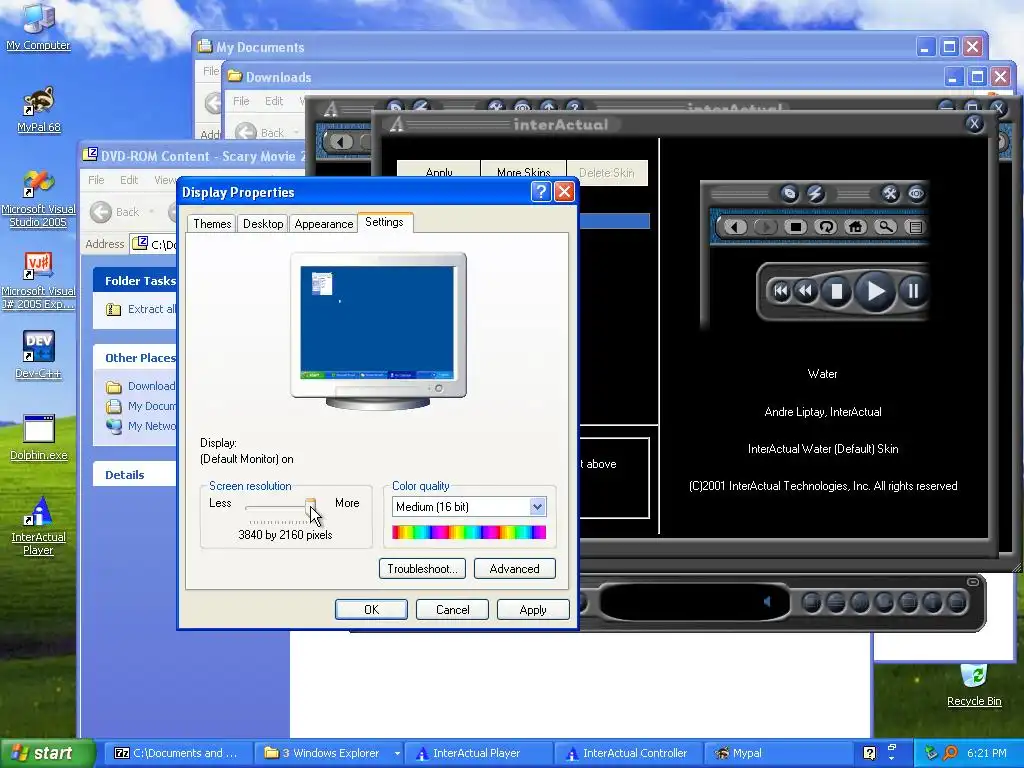Screen dimensions: 1024x768
Task: Select the Settings tab
Action: pyautogui.click(x=384, y=222)
